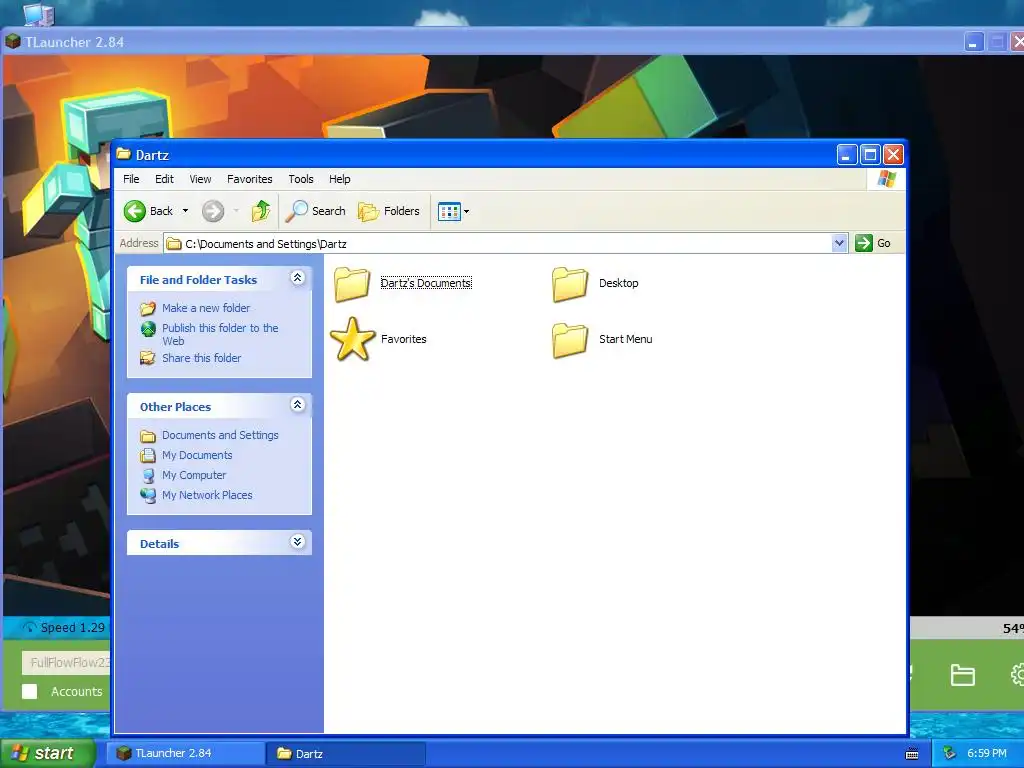Click the Start Menu folder label
Viewport: 1024px width, 768px height.
(626, 339)
